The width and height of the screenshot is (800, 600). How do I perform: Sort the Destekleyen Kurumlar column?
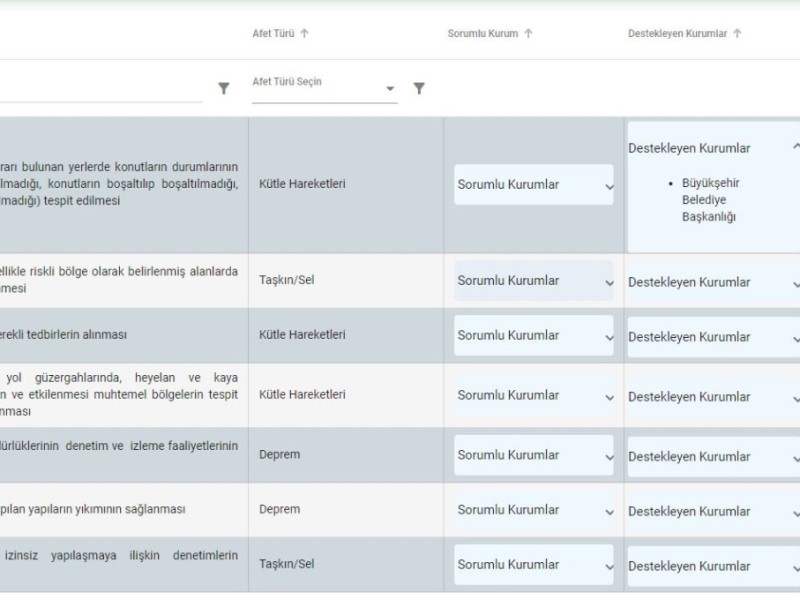point(737,33)
